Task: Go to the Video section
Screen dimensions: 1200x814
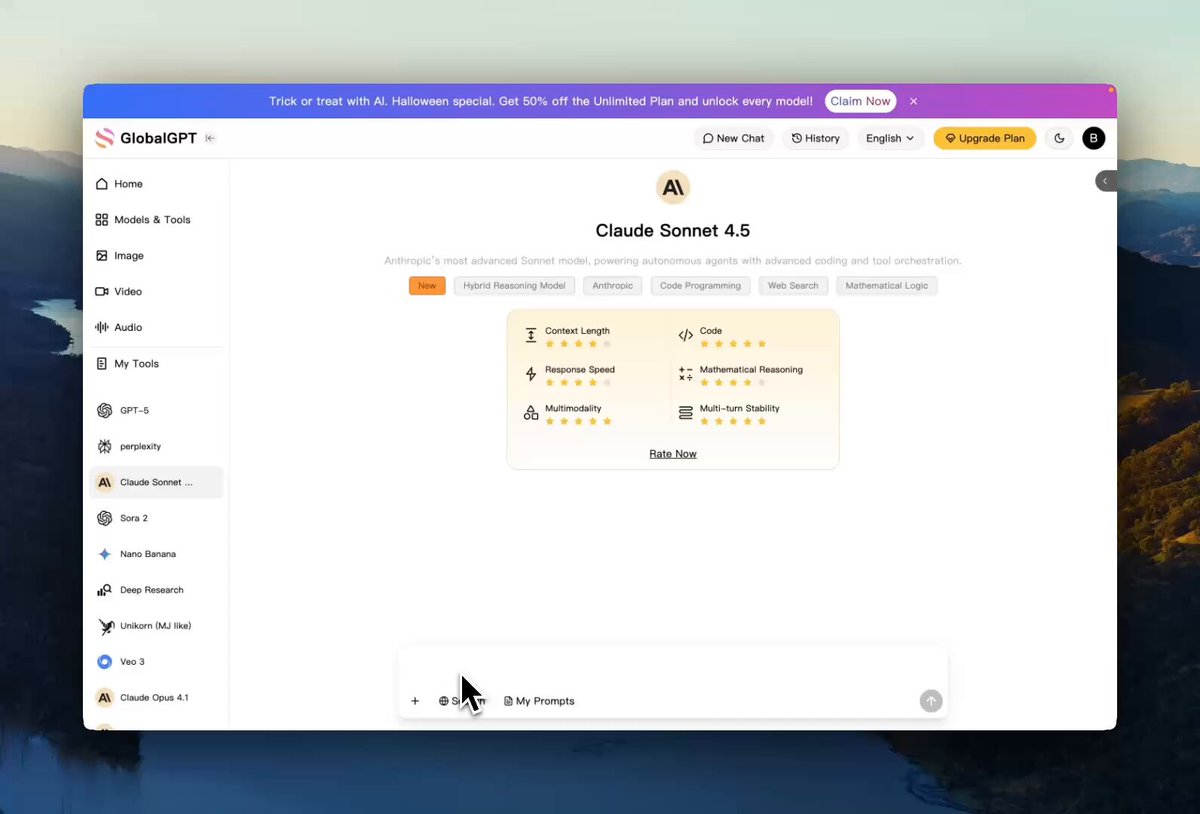Action: click(x=156, y=292)
